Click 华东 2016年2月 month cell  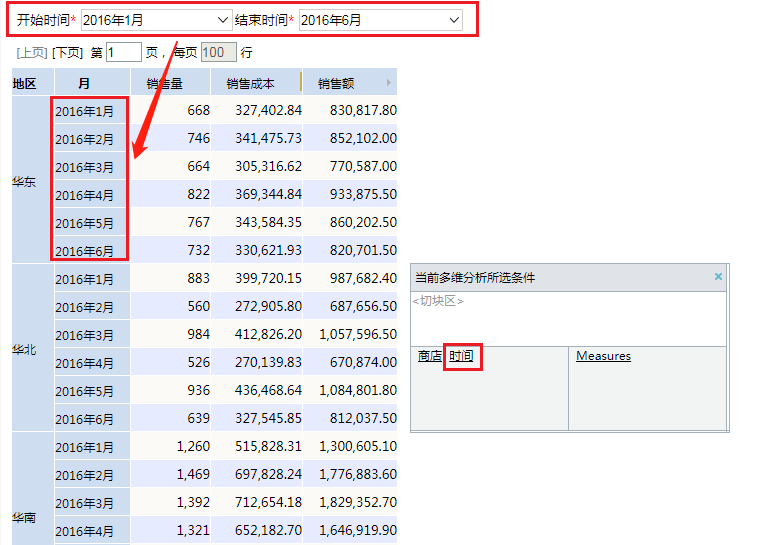[92, 138]
